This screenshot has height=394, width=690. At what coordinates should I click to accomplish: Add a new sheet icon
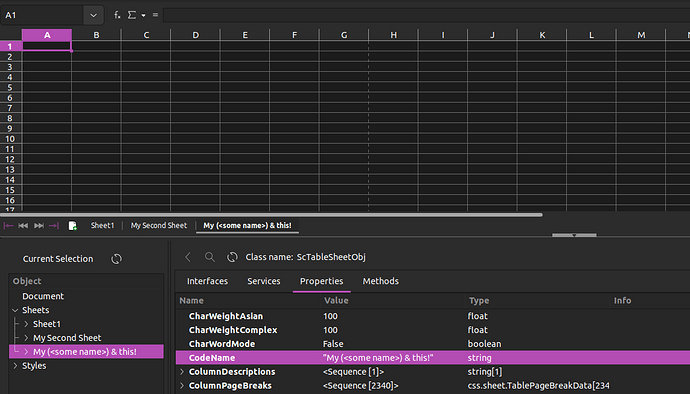click(x=73, y=226)
